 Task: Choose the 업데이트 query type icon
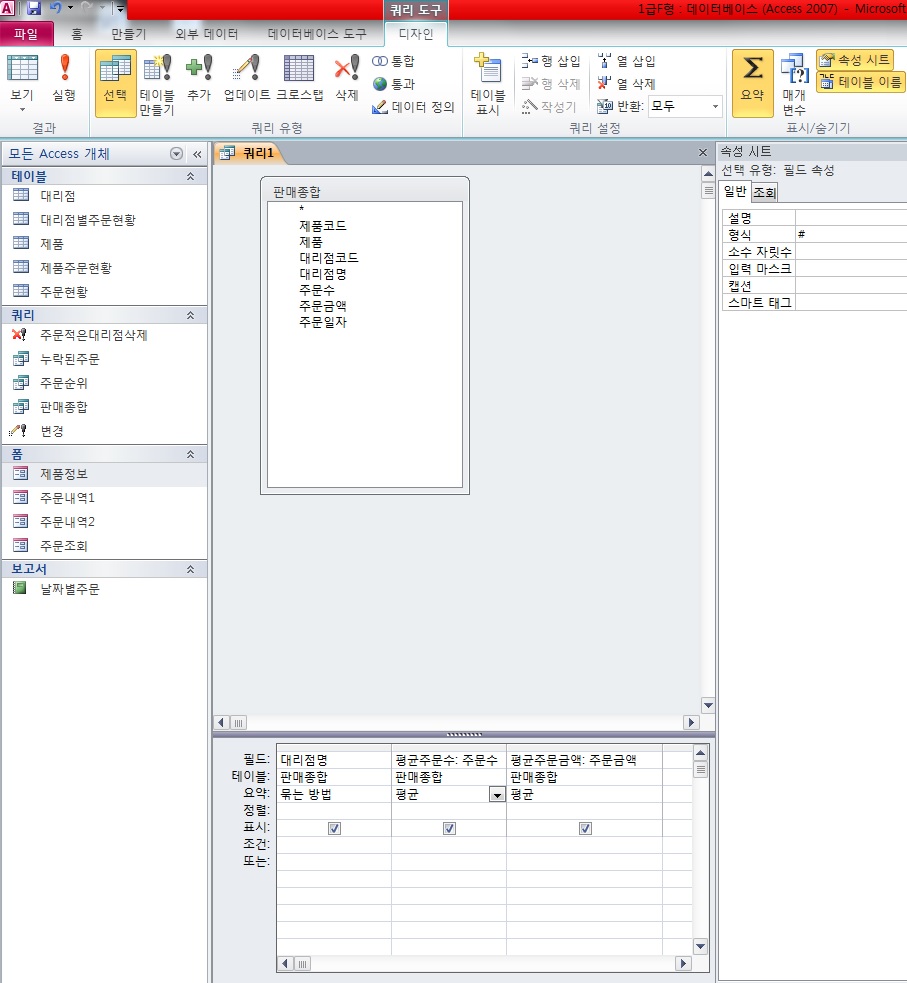(246, 78)
